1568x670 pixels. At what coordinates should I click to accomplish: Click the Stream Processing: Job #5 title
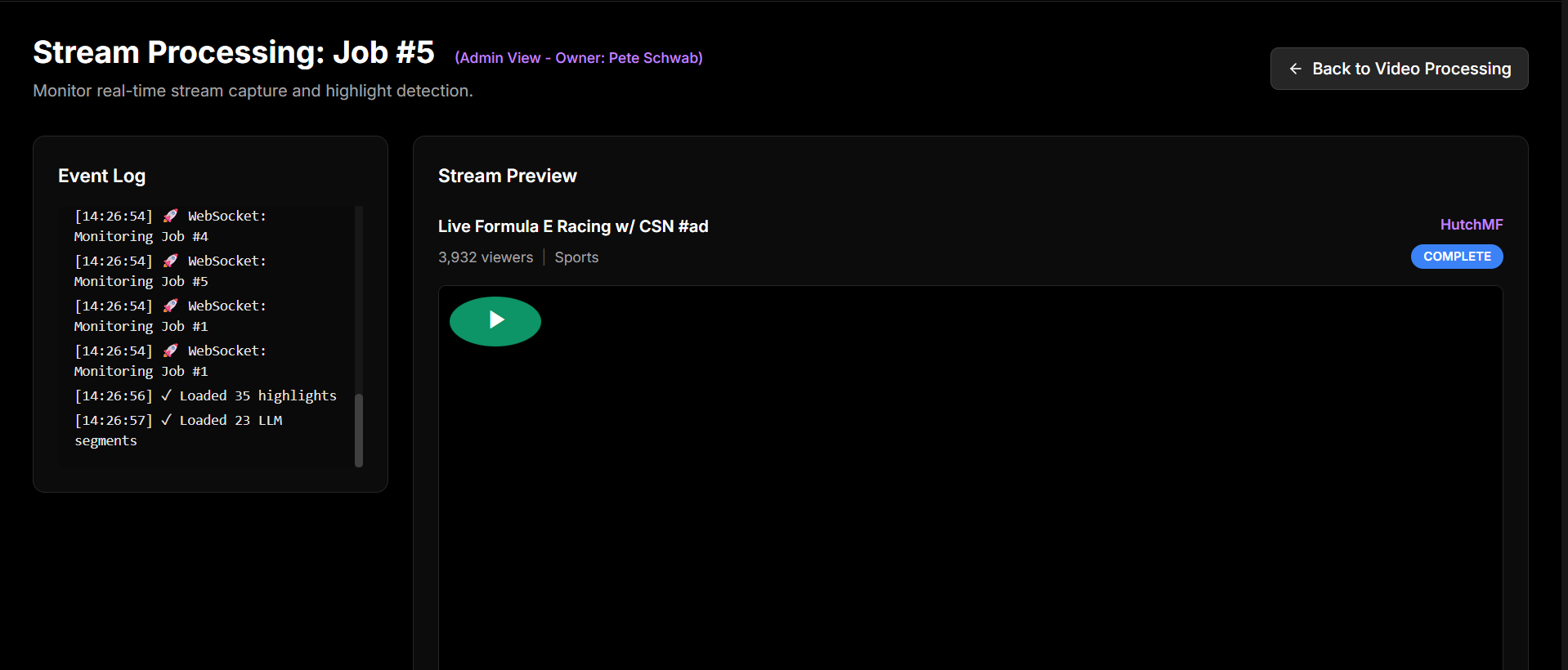234,52
